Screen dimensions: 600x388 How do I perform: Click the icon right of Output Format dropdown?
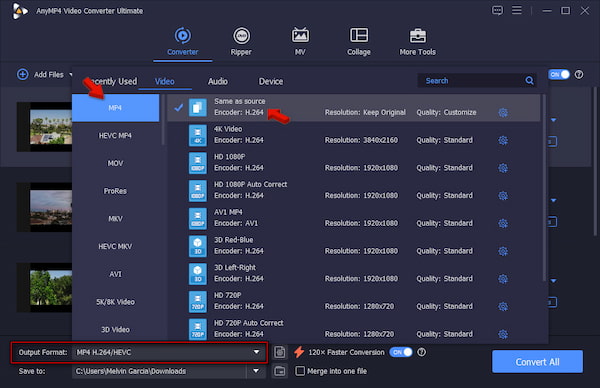(x=280, y=352)
